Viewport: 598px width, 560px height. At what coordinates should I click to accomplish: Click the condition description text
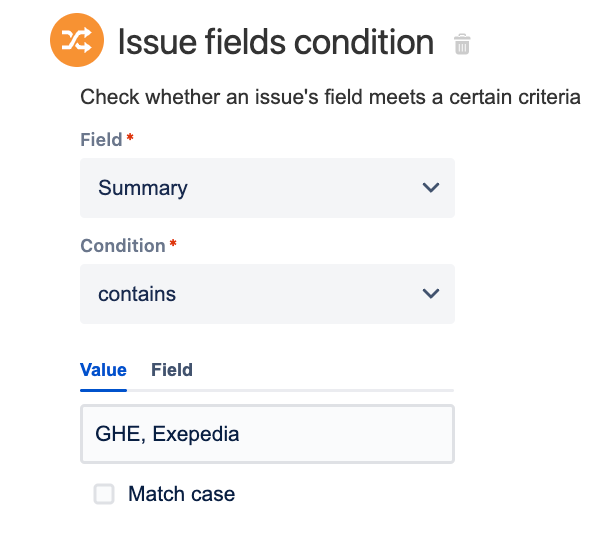pos(330,97)
